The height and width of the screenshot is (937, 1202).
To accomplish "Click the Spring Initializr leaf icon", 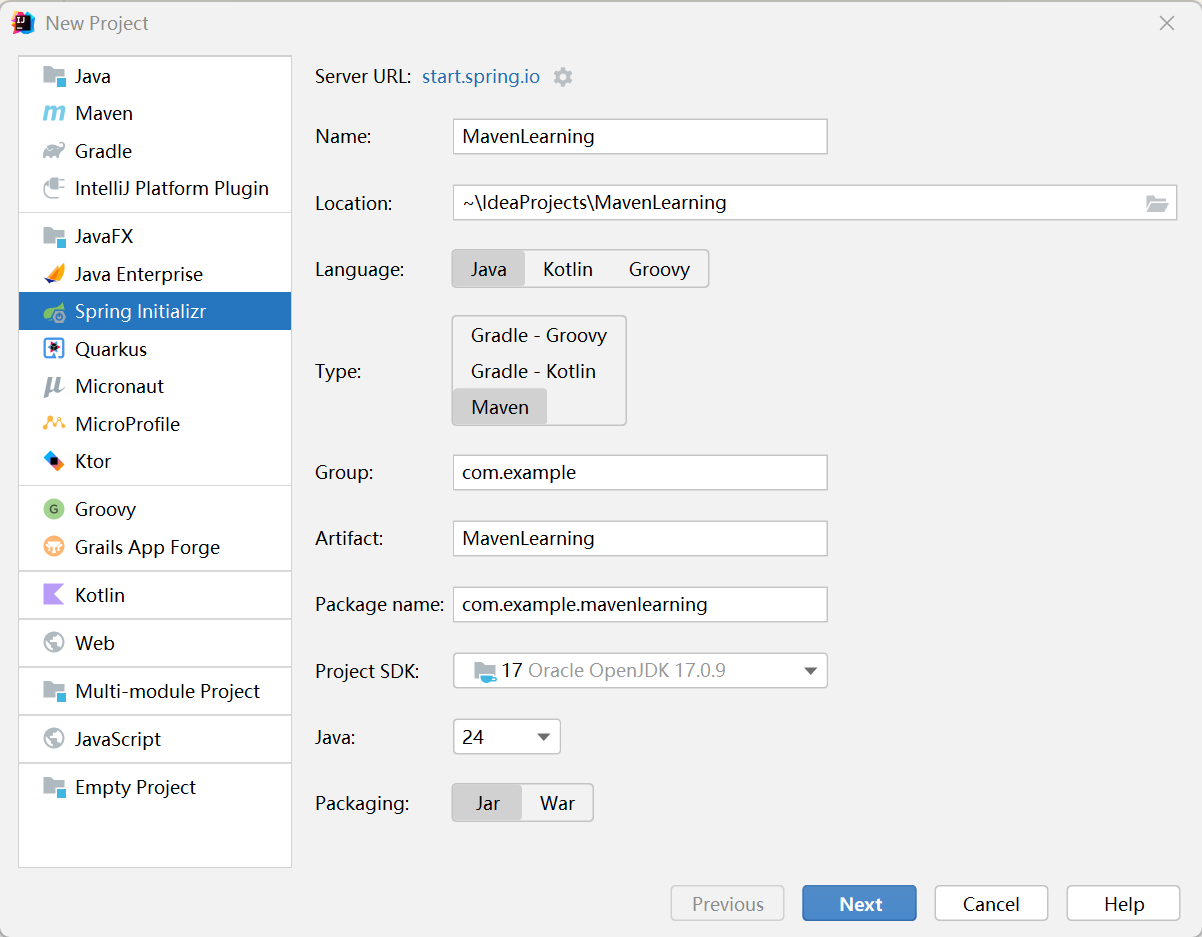I will [x=54, y=312].
